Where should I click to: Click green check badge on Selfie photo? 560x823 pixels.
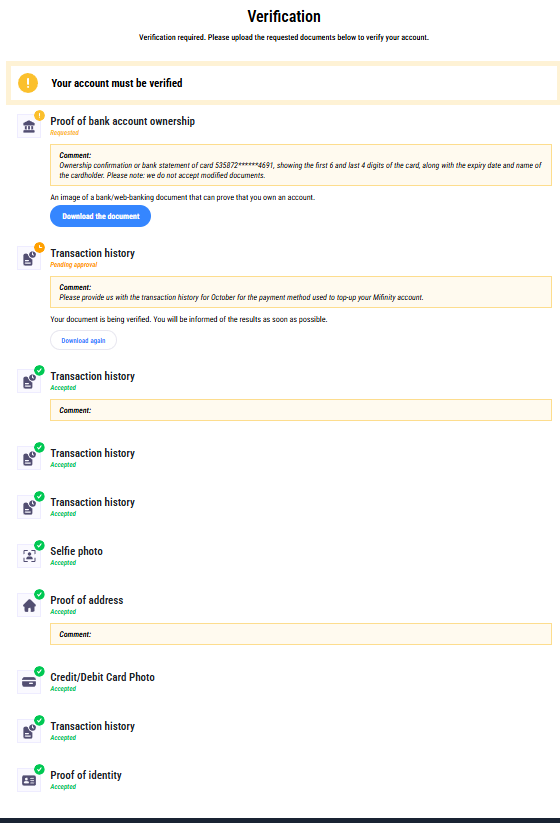39,545
